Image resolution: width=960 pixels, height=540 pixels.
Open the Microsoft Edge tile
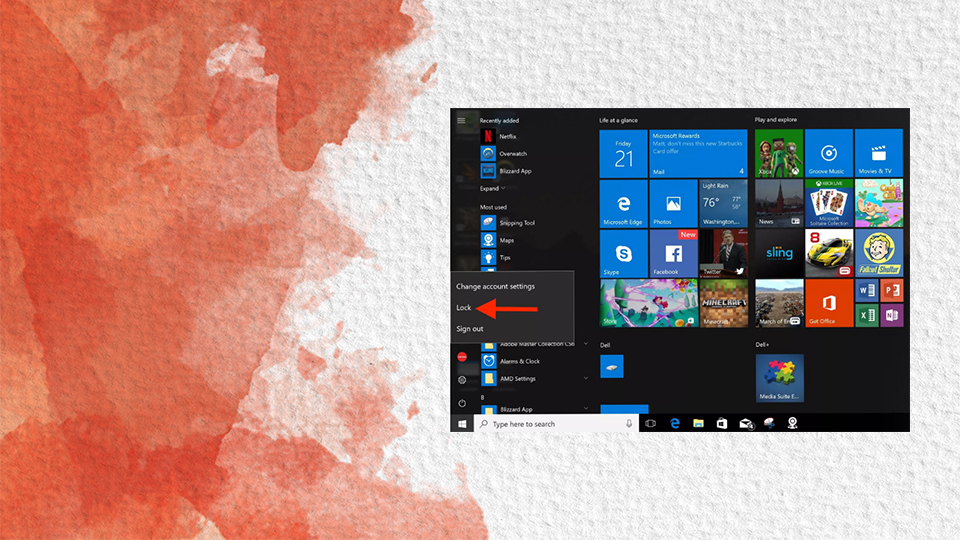[623, 204]
